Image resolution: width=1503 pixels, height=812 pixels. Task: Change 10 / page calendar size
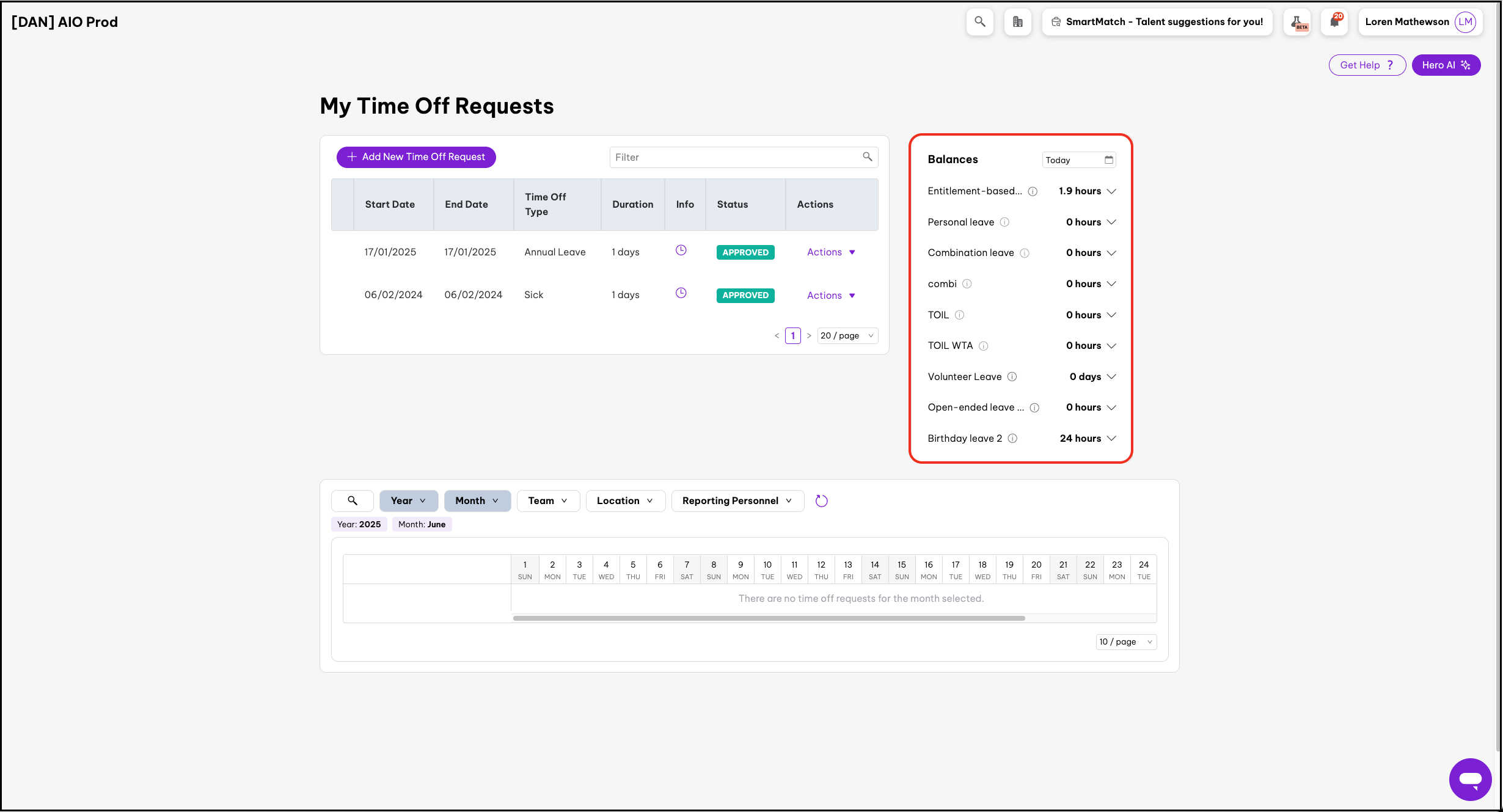1126,642
